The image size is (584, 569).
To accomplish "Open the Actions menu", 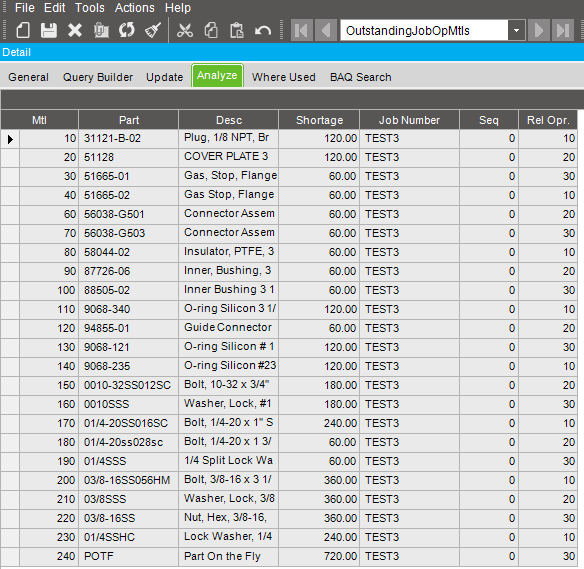I will (134, 8).
